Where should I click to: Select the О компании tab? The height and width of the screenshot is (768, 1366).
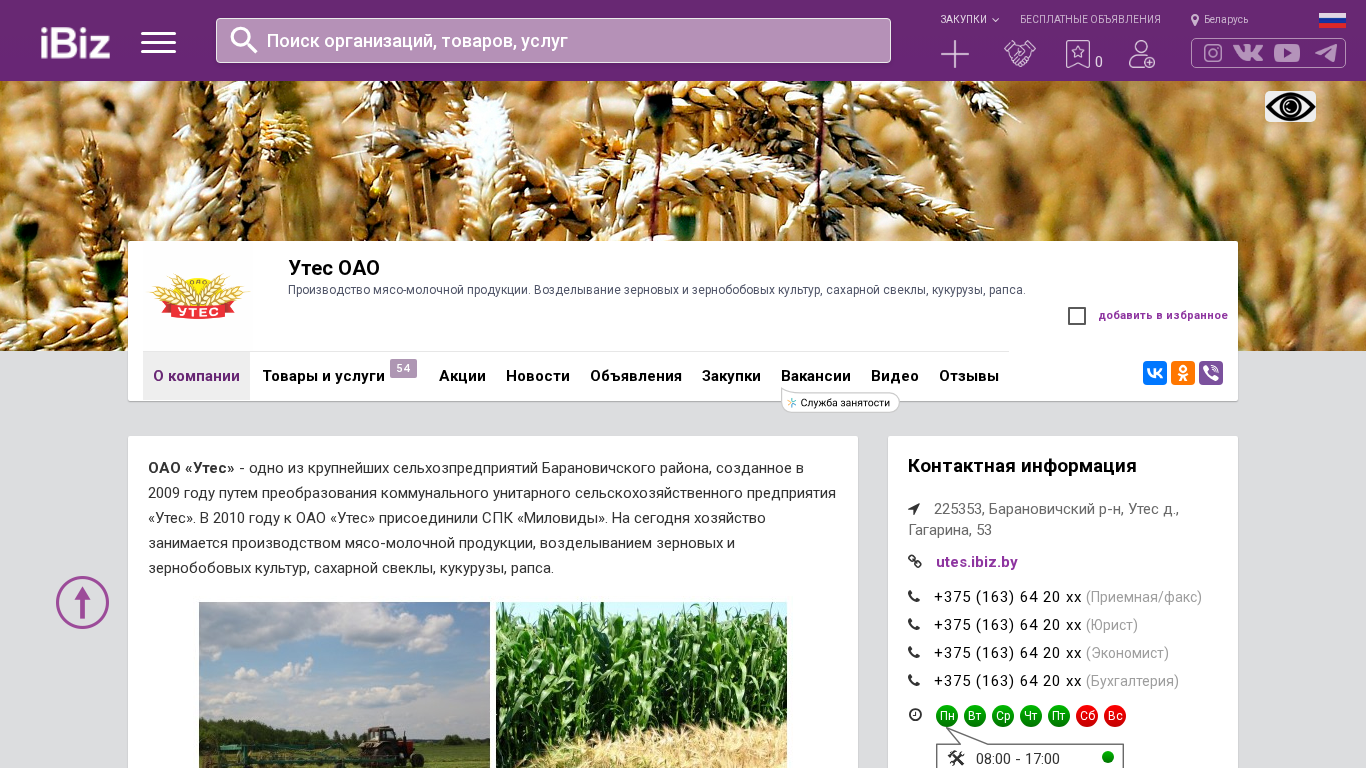point(196,376)
